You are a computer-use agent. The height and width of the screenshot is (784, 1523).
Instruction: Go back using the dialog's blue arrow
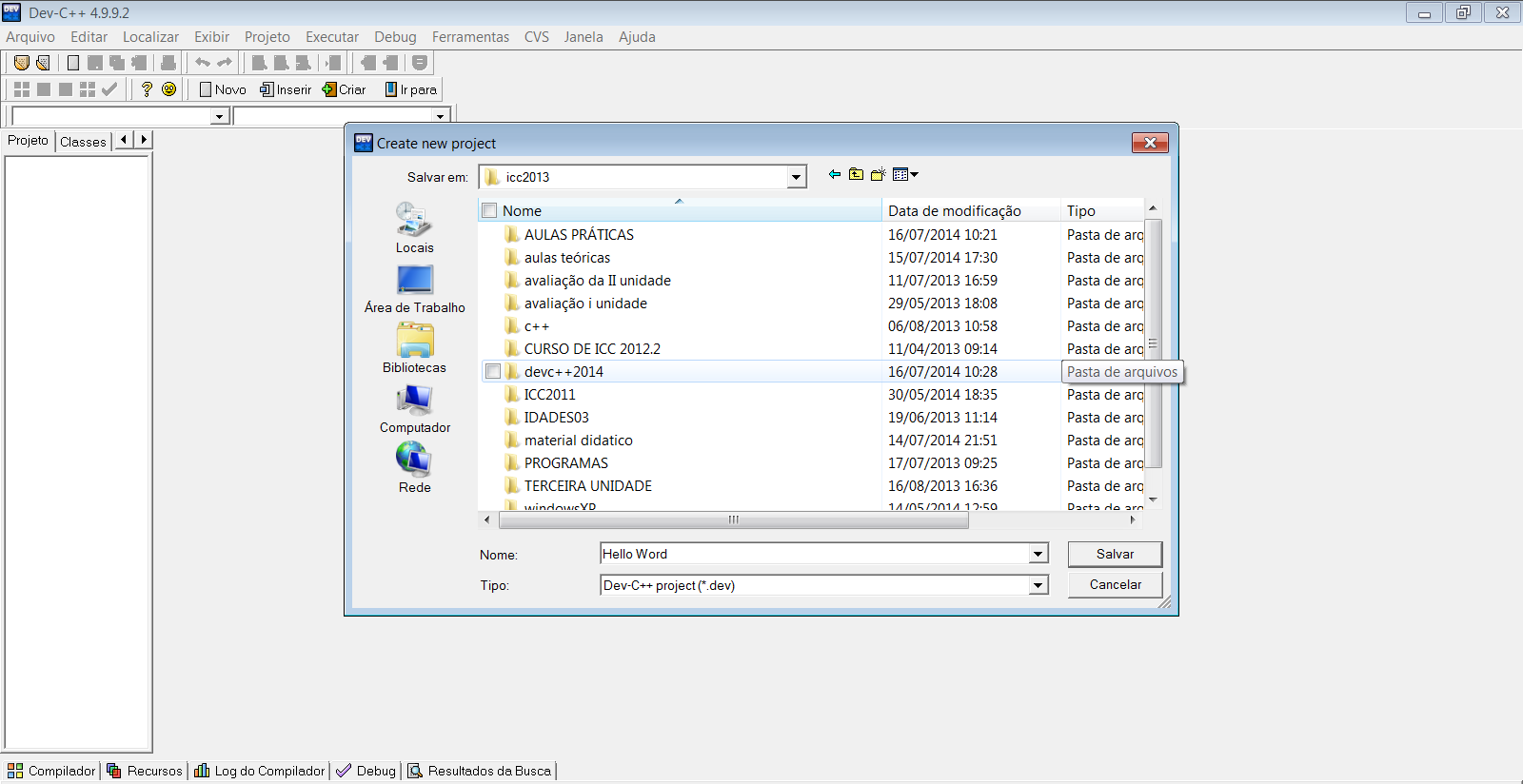point(835,174)
